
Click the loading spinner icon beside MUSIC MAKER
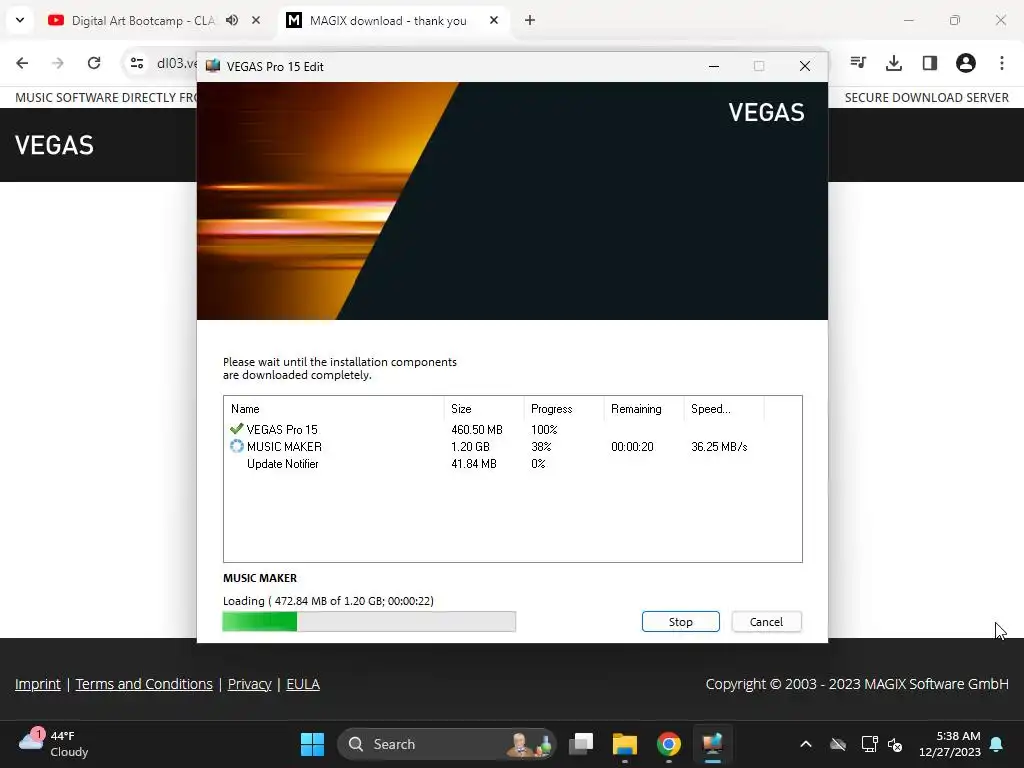236,447
